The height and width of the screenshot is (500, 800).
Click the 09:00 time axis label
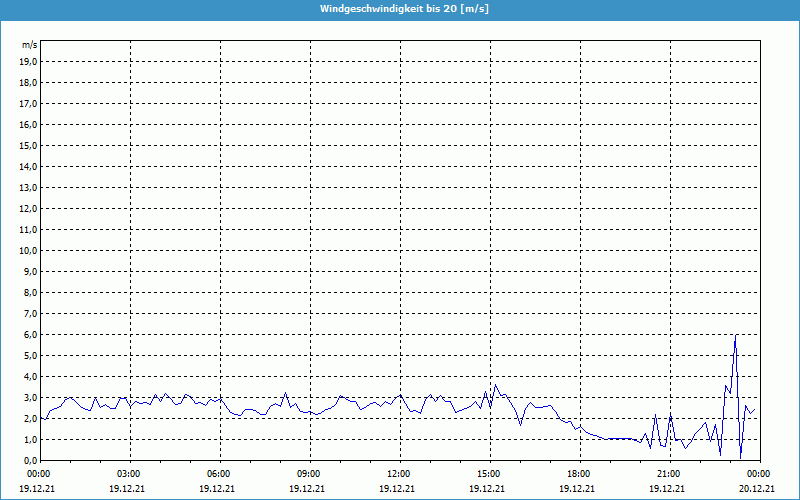309,473
